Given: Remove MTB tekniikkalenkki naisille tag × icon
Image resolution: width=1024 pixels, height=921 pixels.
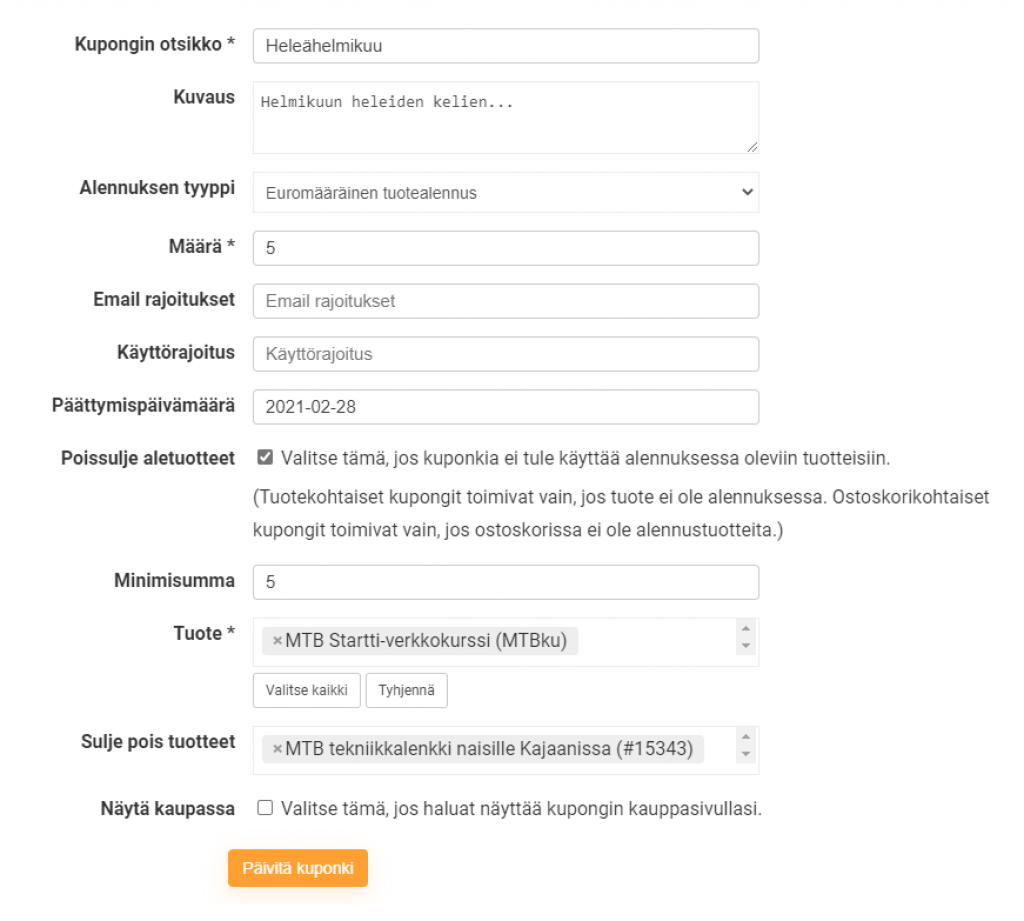Looking at the screenshot, I should click(x=277, y=750).
